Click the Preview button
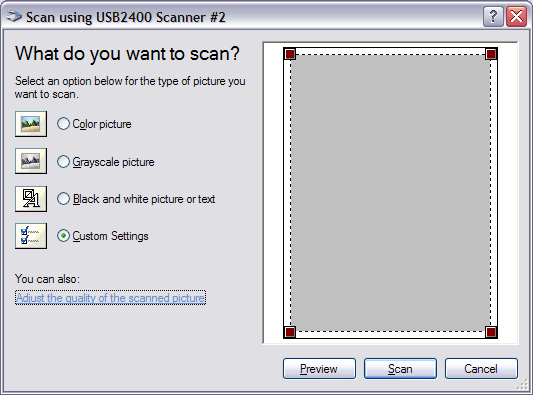This screenshot has height=395, width=533. (319, 368)
